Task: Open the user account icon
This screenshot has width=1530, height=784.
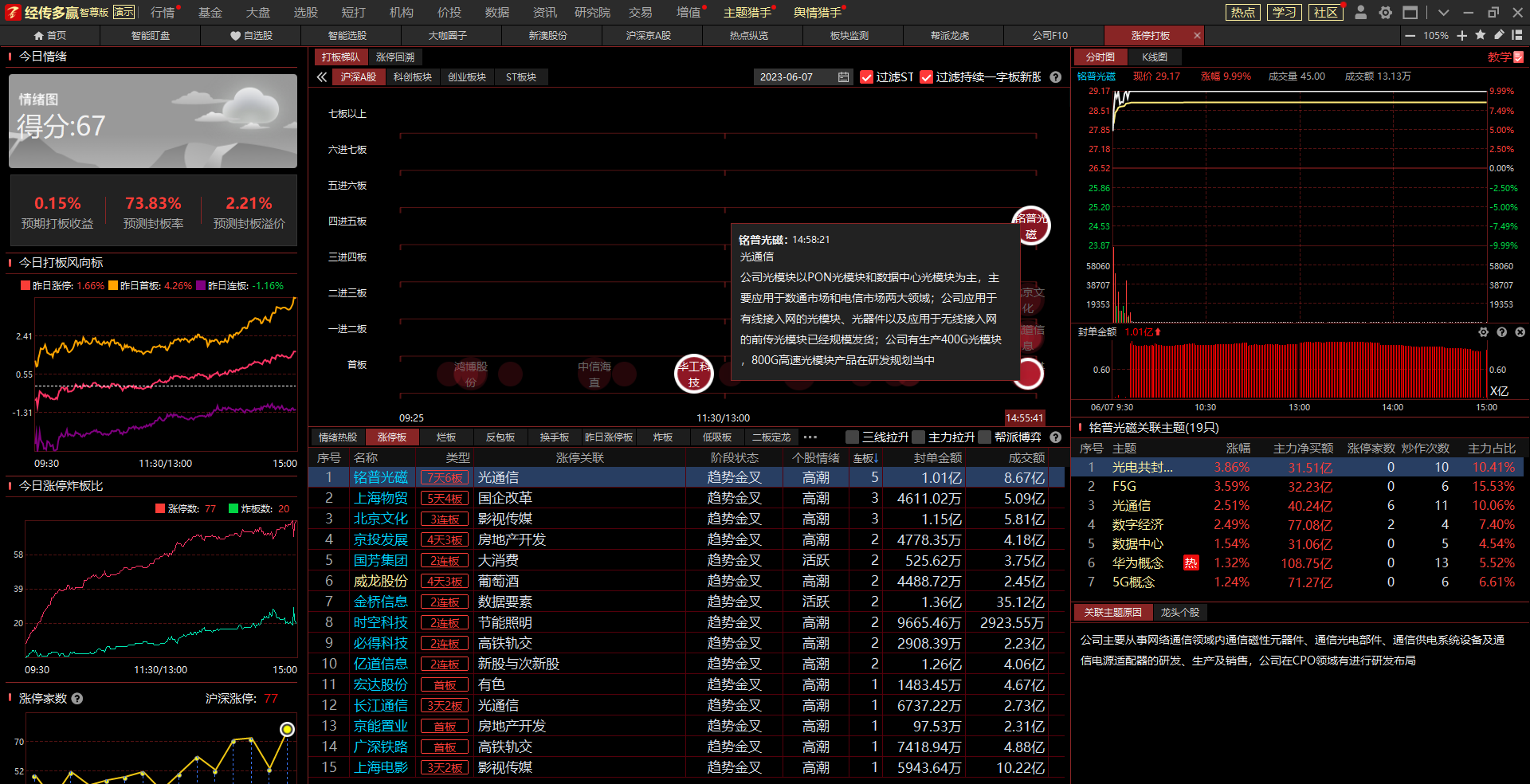Action: (x=1361, y=12)
